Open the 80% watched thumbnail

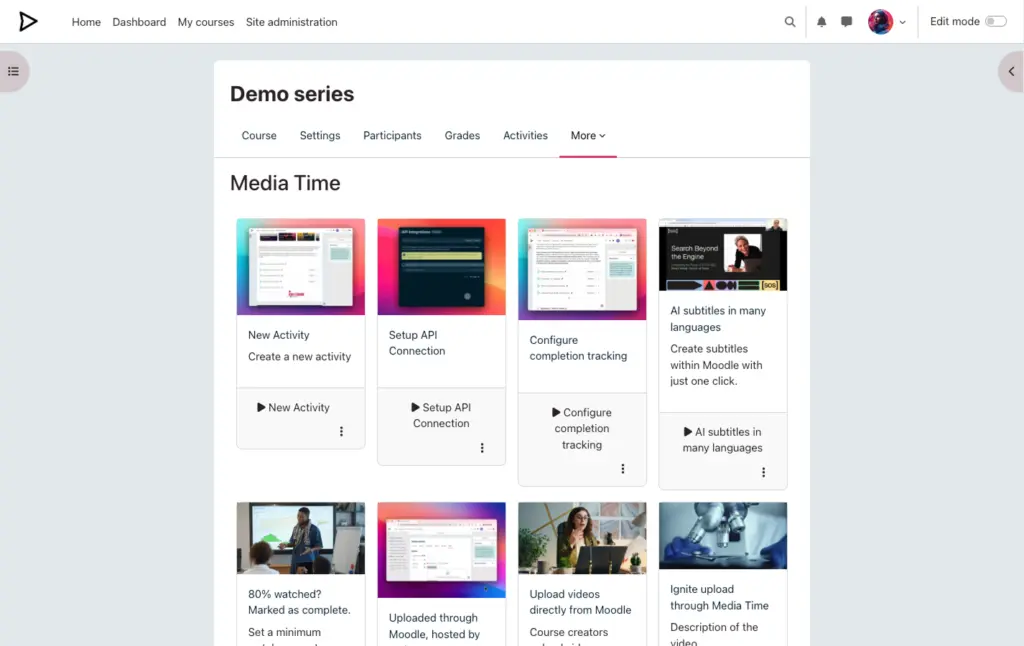coord(300,538)
